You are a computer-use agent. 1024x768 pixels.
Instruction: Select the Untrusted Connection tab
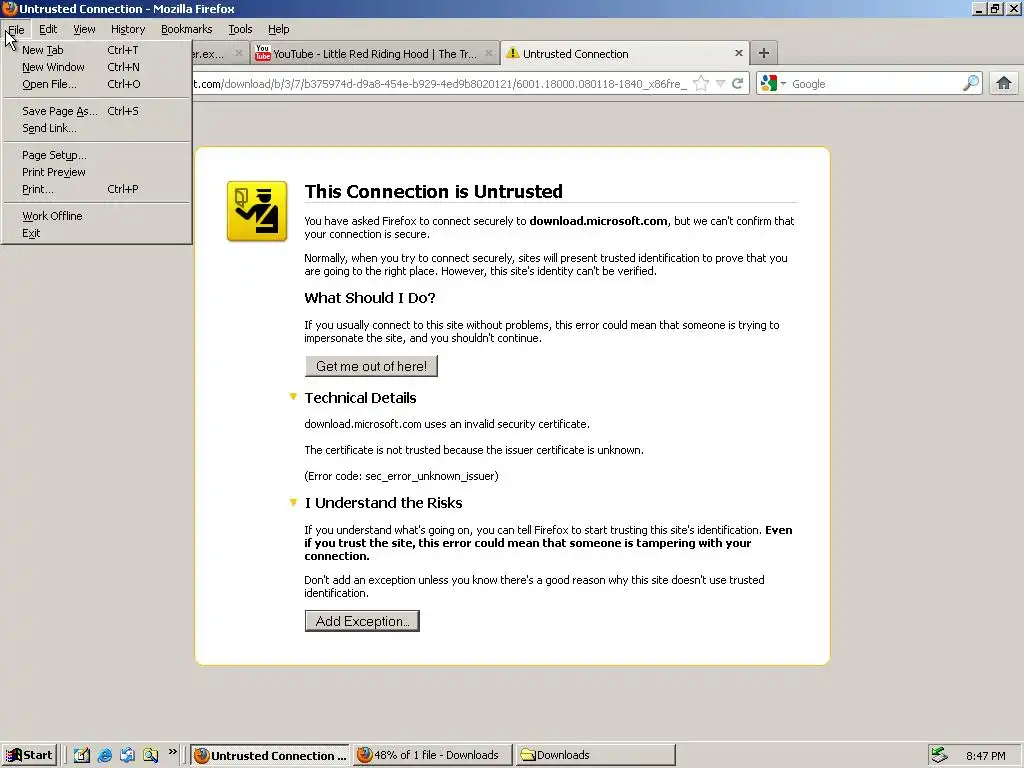625,54
